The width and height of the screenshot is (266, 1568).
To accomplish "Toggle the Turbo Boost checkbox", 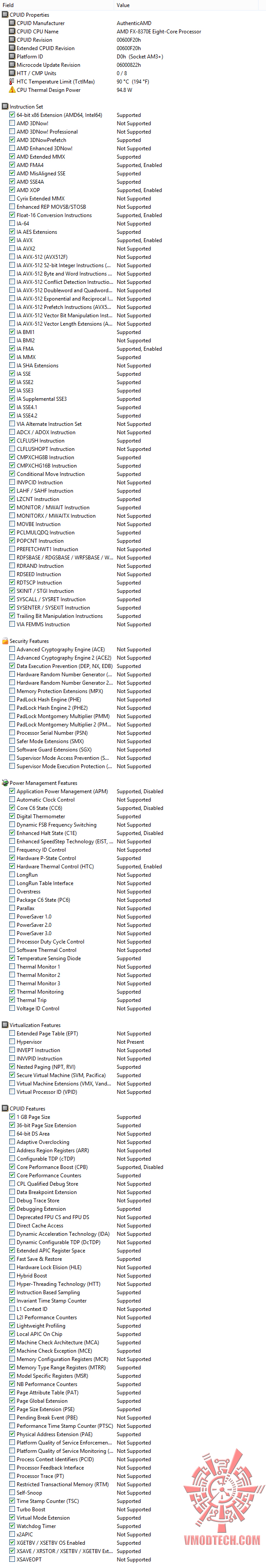I will (12, 1509).
